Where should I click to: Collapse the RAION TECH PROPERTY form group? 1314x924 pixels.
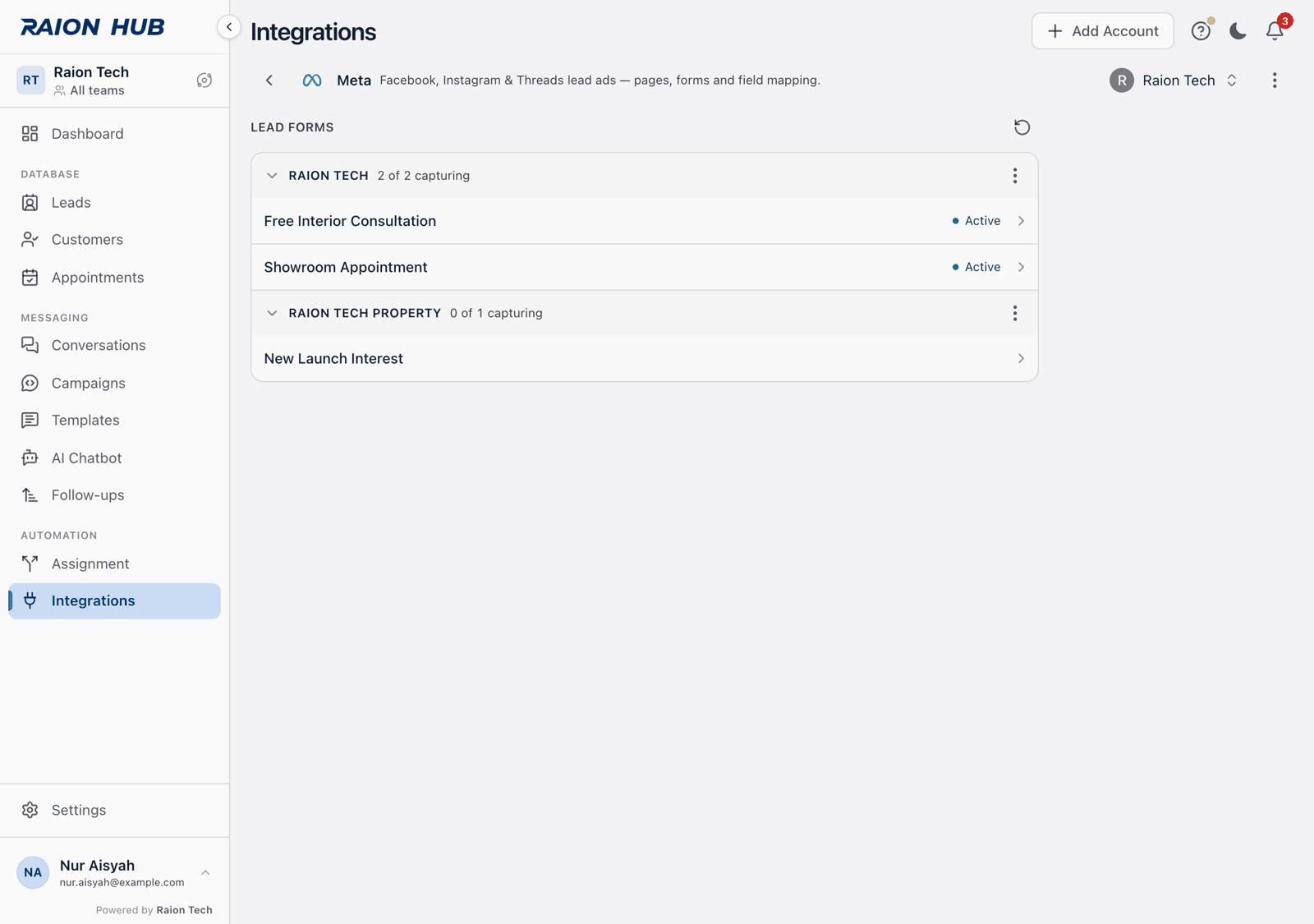pyautogui.click(x=272, y=313)
